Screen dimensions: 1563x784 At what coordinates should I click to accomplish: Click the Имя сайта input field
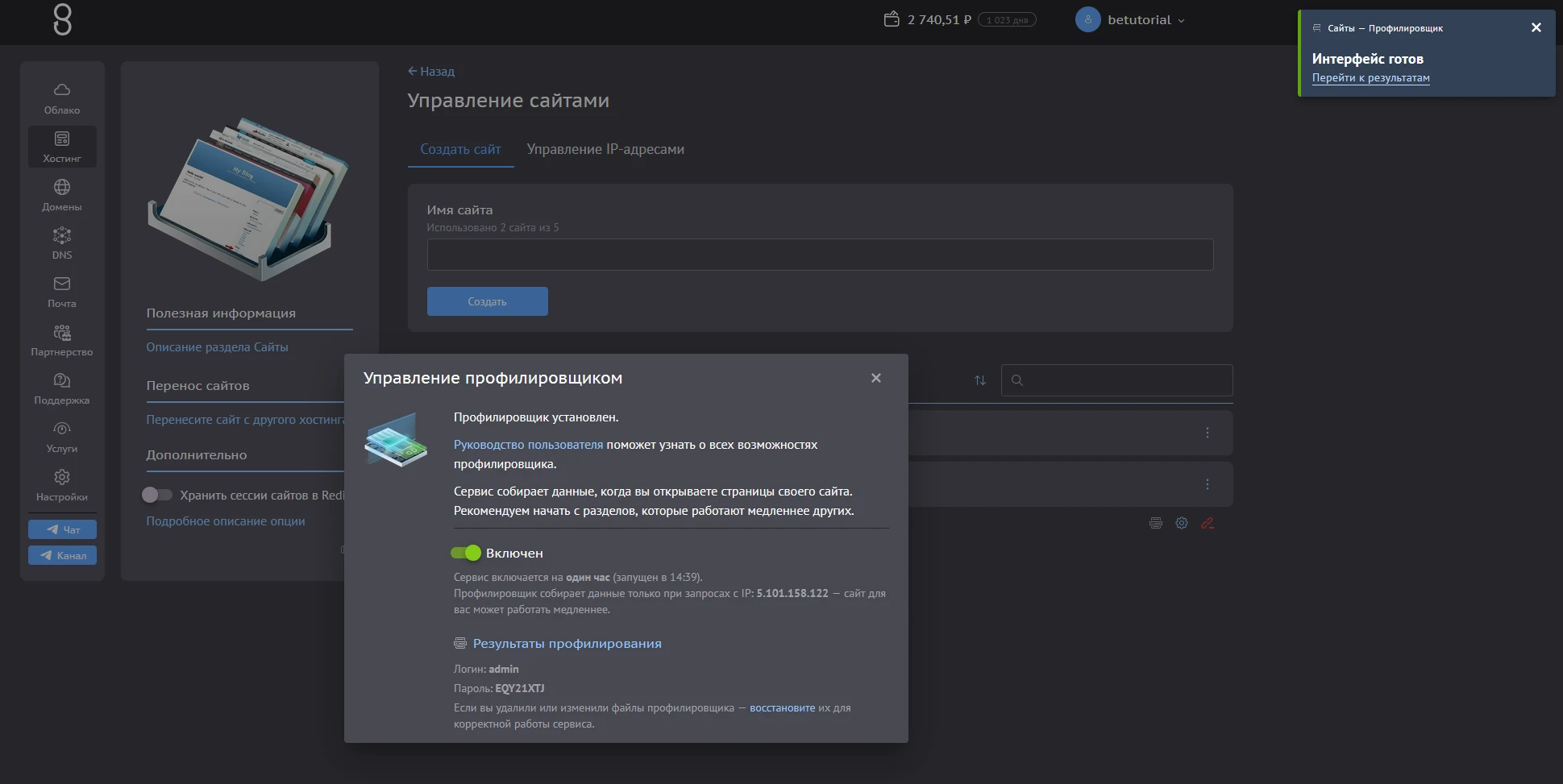819,255
